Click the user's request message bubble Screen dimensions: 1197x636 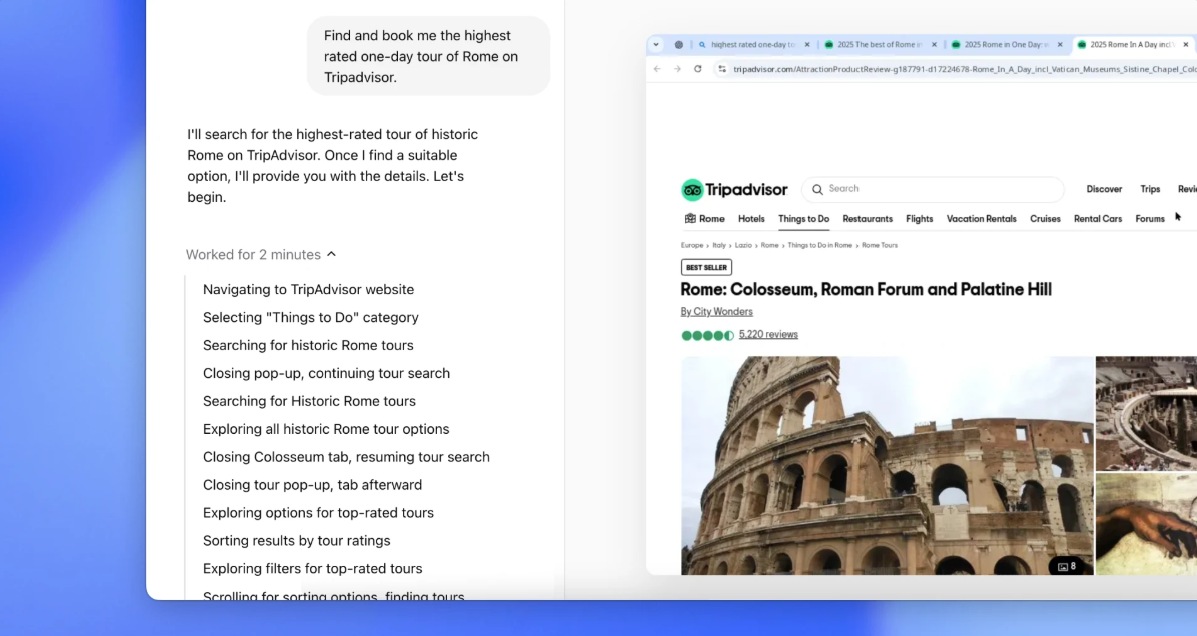tap(428, 56)
